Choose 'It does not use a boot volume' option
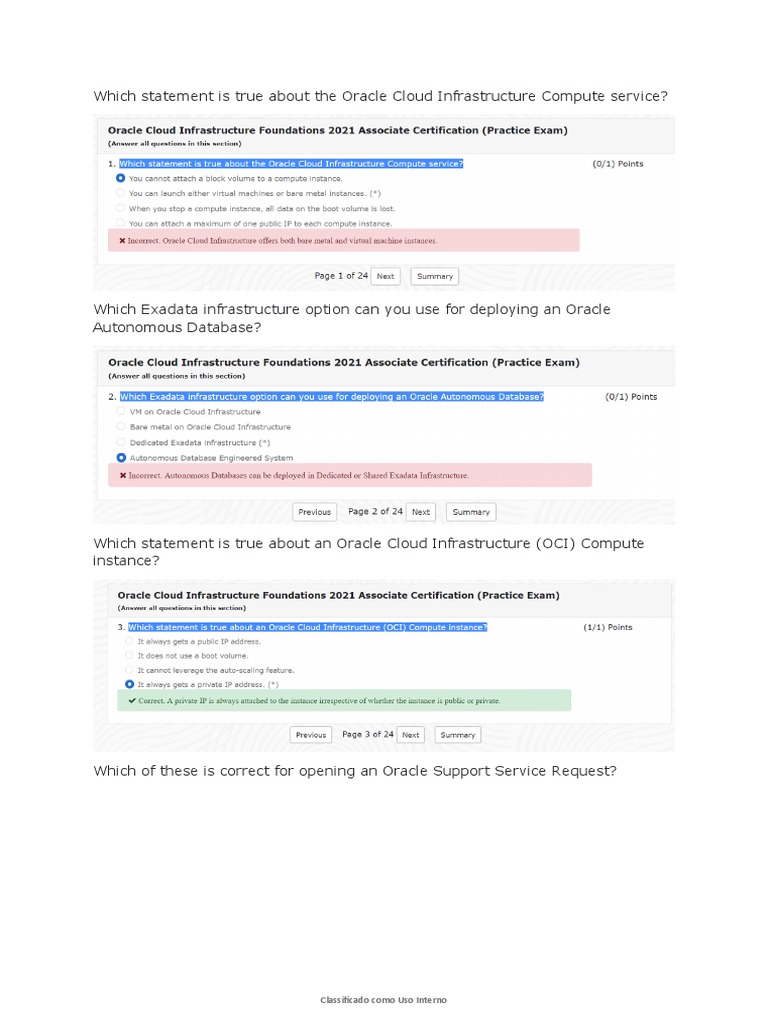768x1024 pixels. pyautogui.click(x=129, y=656)
